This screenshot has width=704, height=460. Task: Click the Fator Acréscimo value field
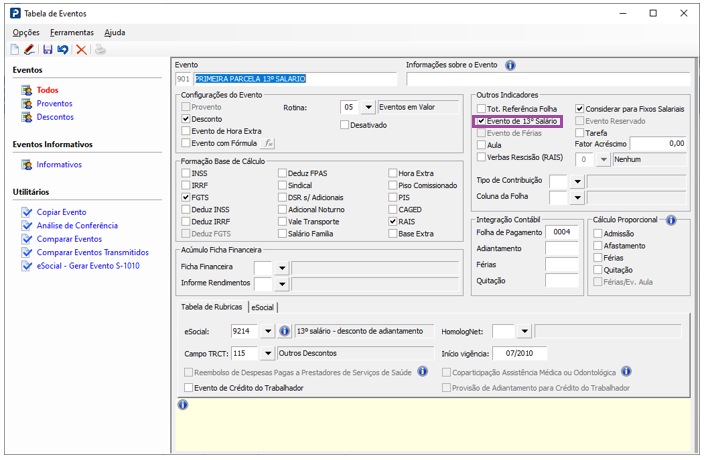[x=657, y=144]
